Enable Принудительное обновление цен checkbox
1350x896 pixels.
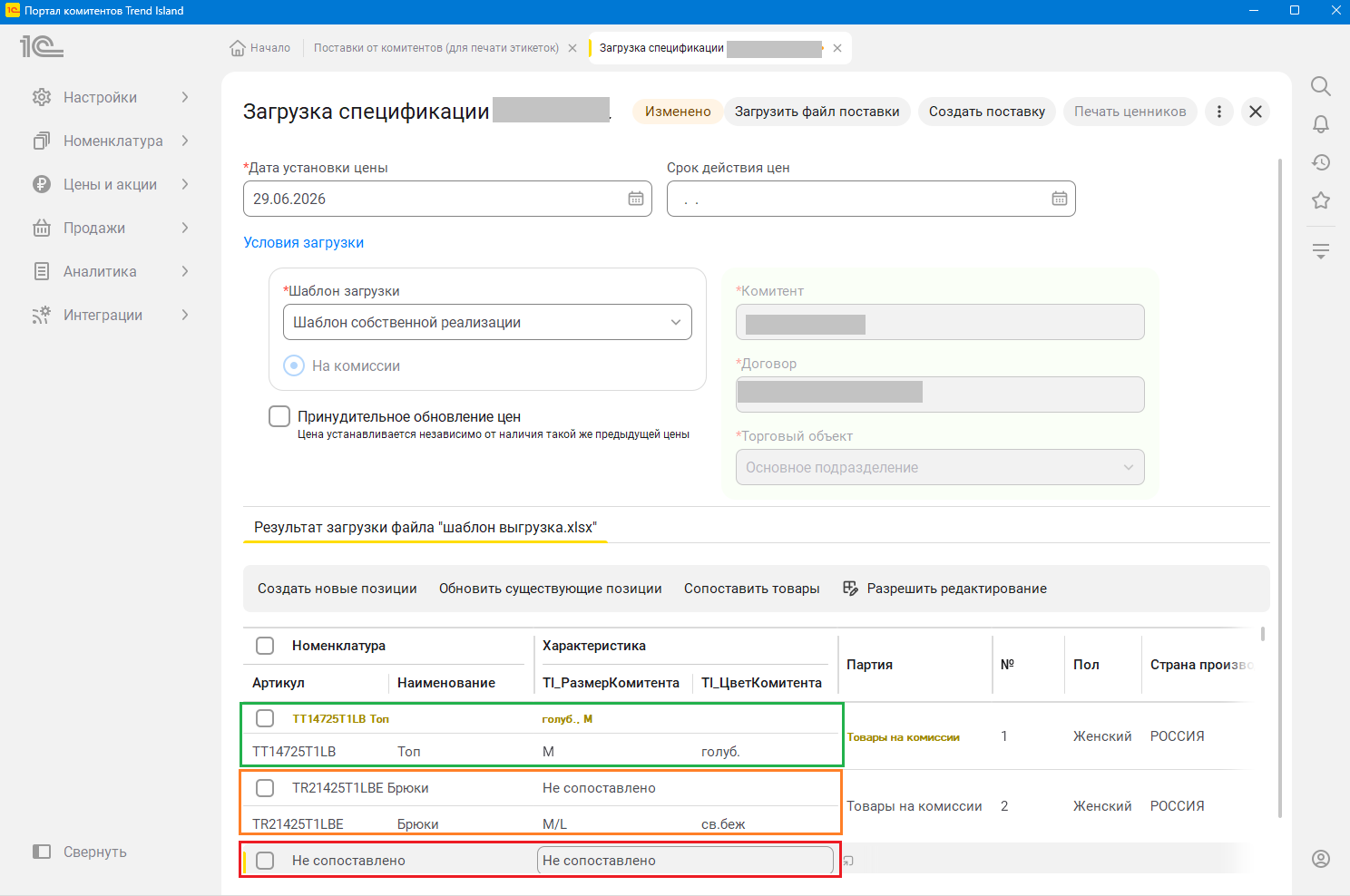point(279,416)
